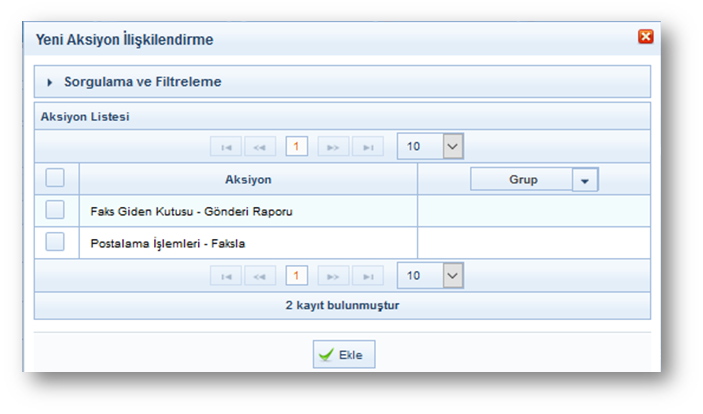Viewport: 703px width, 414px height.
Task: Go to last page in top paginator
Action: [368, 147]
